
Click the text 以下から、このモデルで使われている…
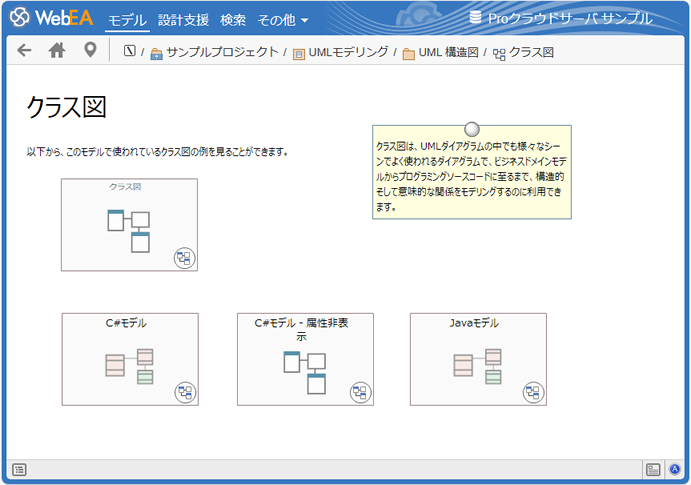[x=157, y=152]
